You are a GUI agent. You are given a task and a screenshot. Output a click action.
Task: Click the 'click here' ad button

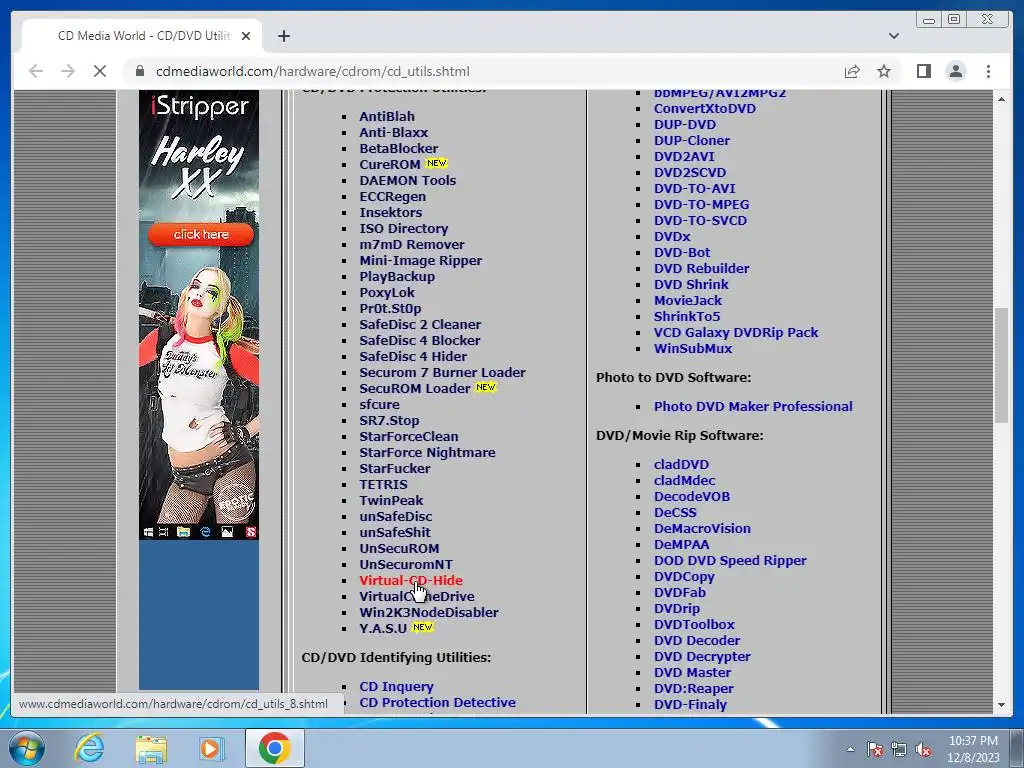[x=201, y=234]
